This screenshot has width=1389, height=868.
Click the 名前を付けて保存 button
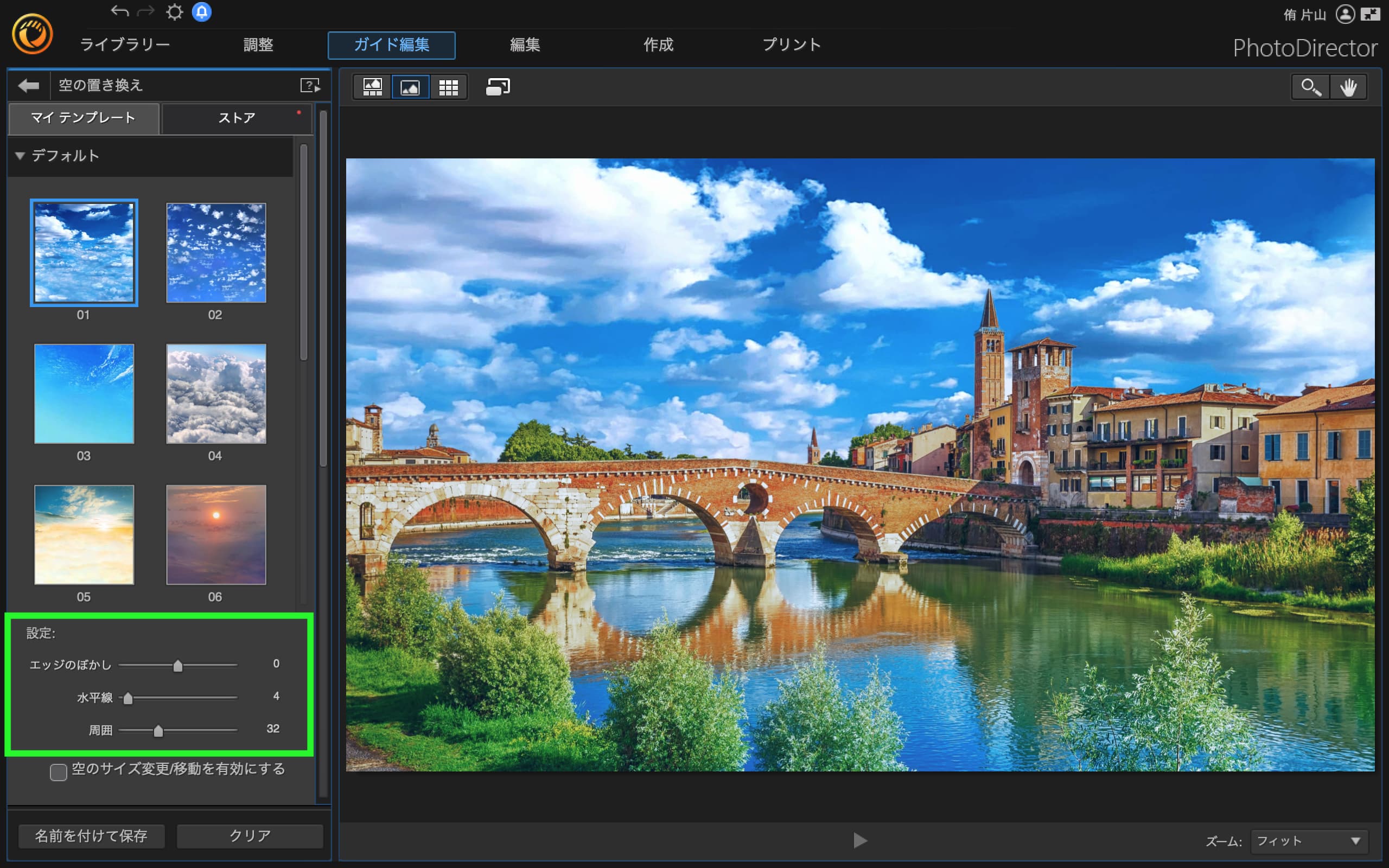point(91,836)
